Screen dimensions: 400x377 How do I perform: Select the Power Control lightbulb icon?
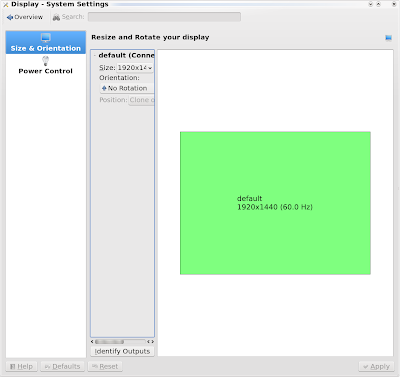[x=45, y=61]
